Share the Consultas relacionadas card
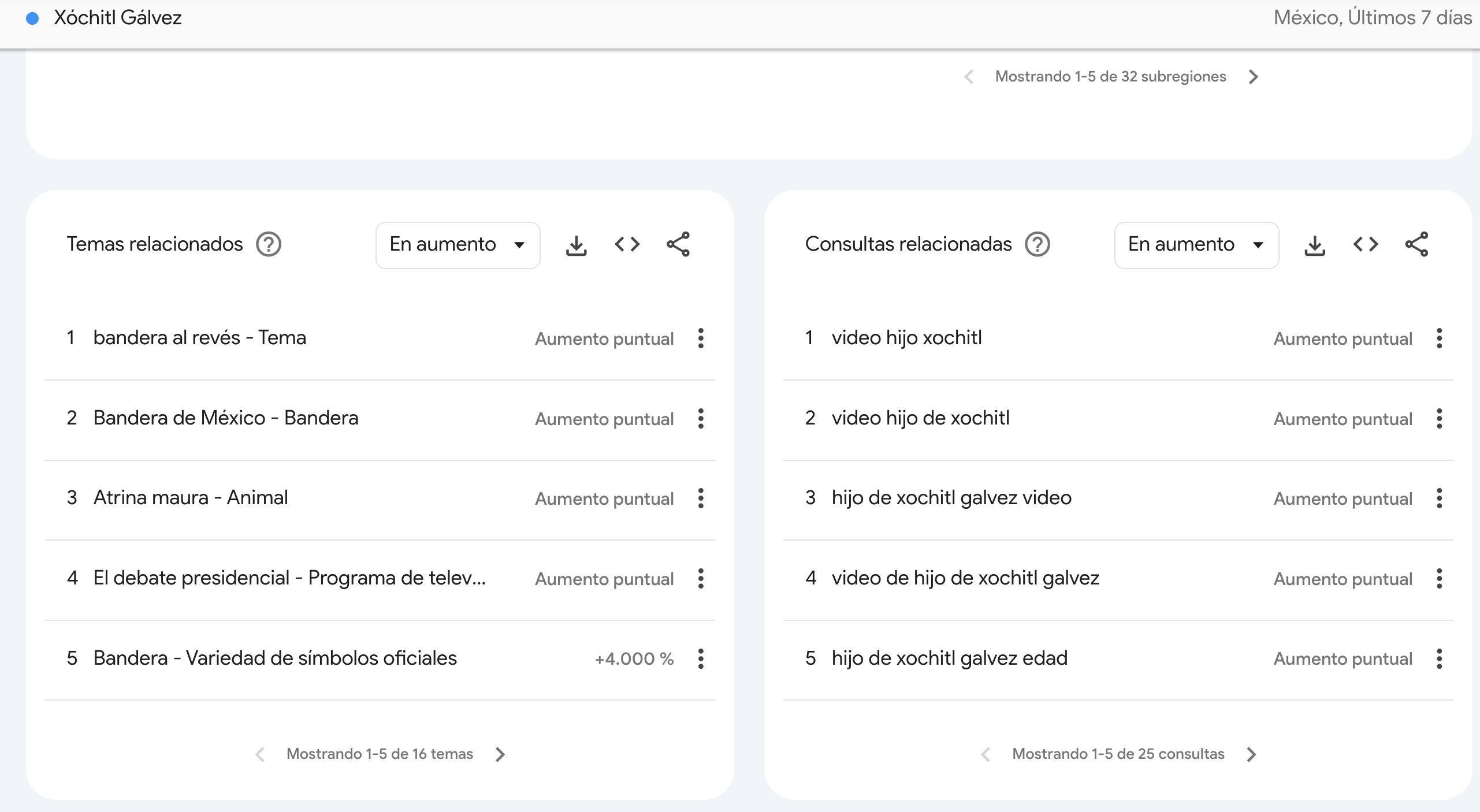 coord(1416,245)
